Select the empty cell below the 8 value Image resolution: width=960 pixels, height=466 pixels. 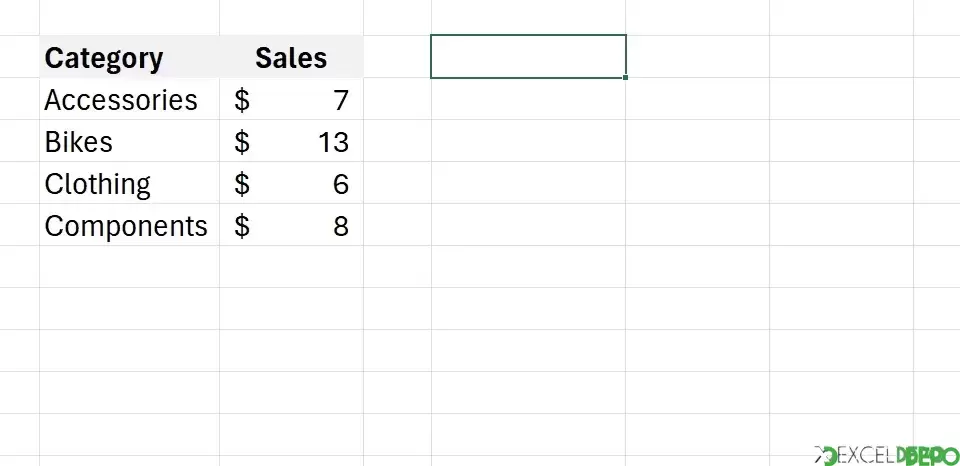tap(291, 266)
